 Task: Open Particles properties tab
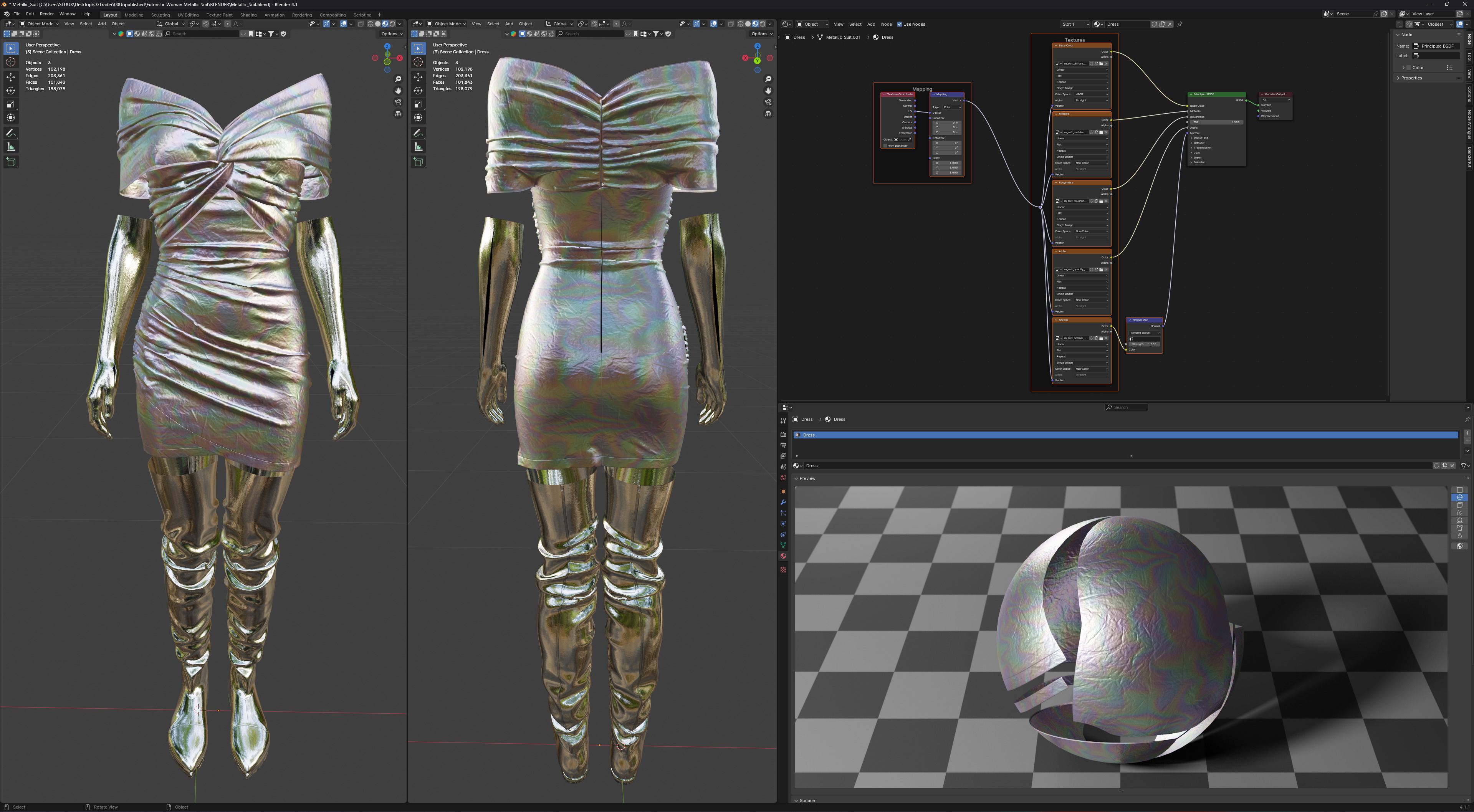tap(783, 513)
